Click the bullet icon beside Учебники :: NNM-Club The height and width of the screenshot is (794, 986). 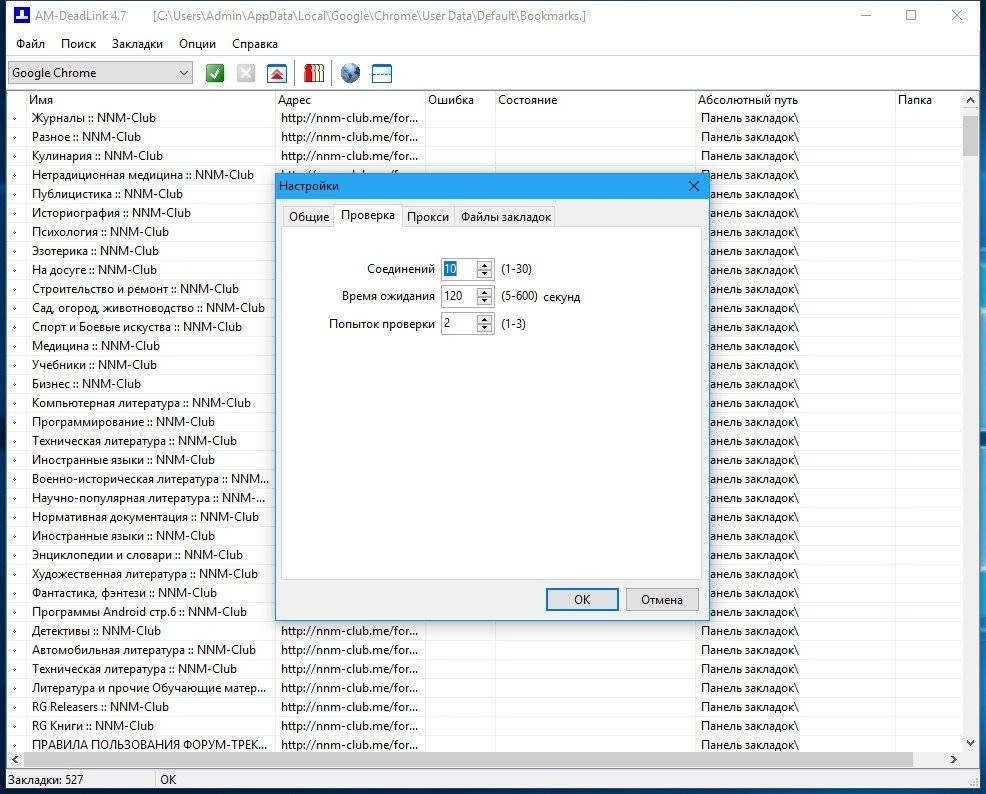(15, 365)
